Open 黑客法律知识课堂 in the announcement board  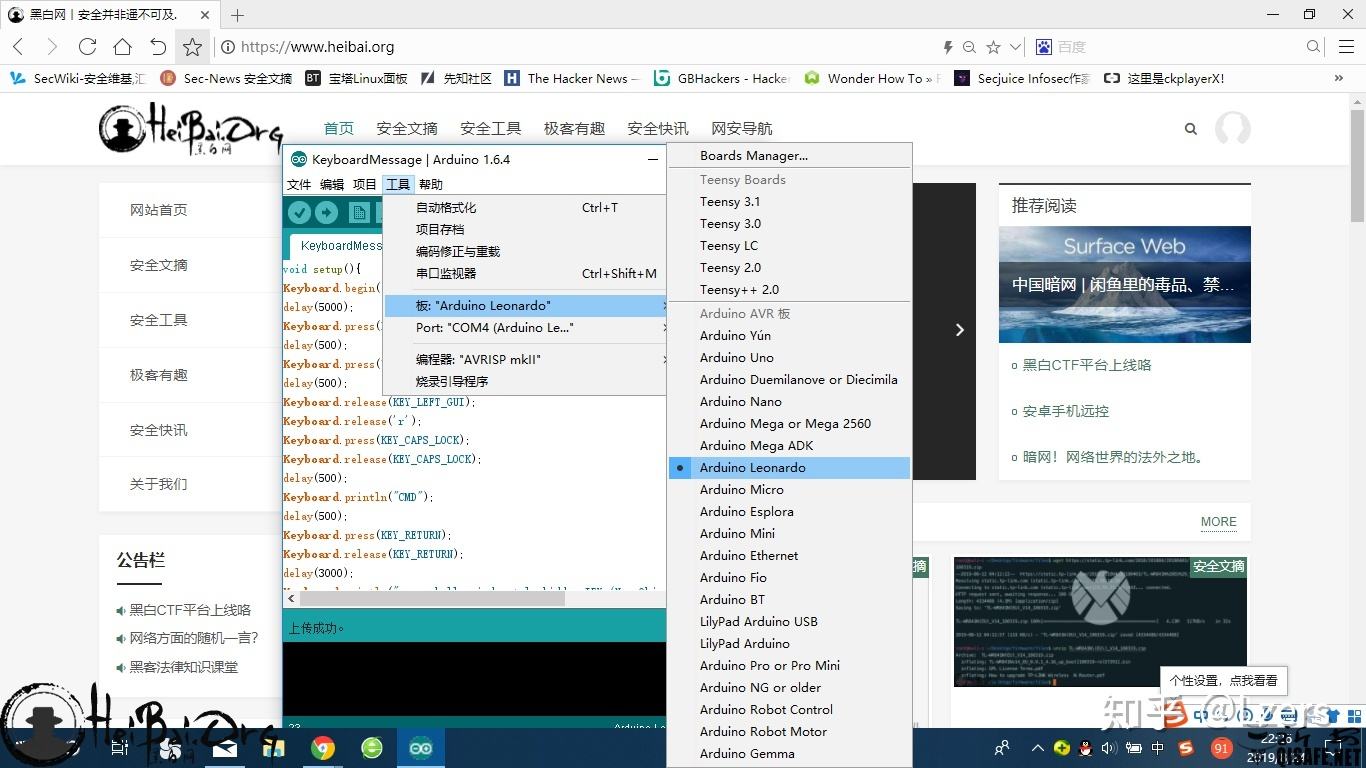click(x=184, y=667)
